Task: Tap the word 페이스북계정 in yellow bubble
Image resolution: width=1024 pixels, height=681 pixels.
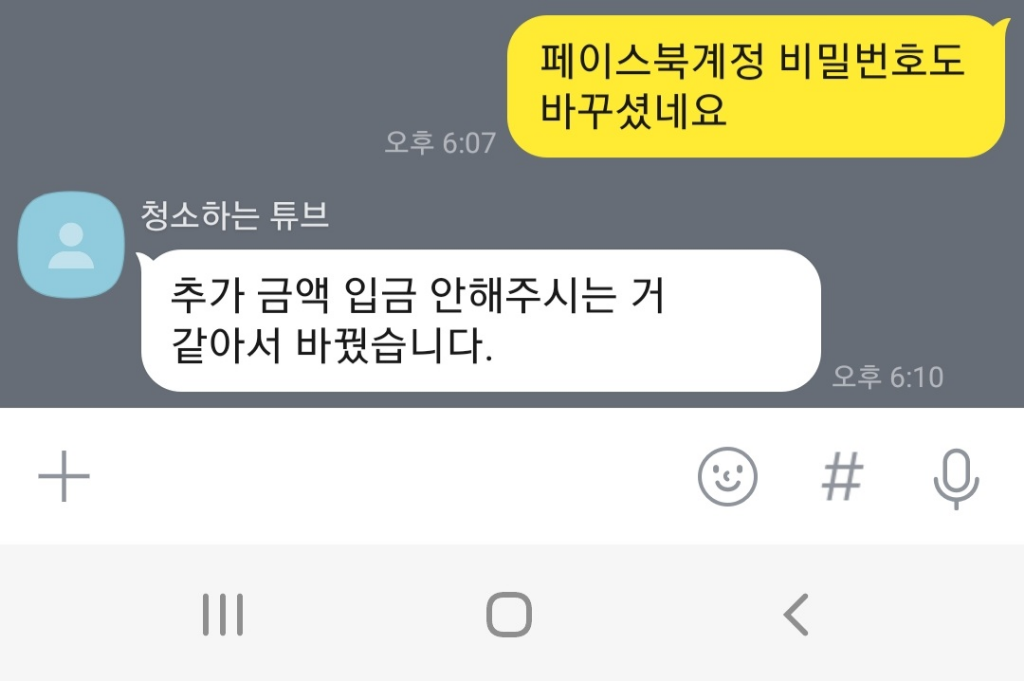Action: [x=652, y=61]
